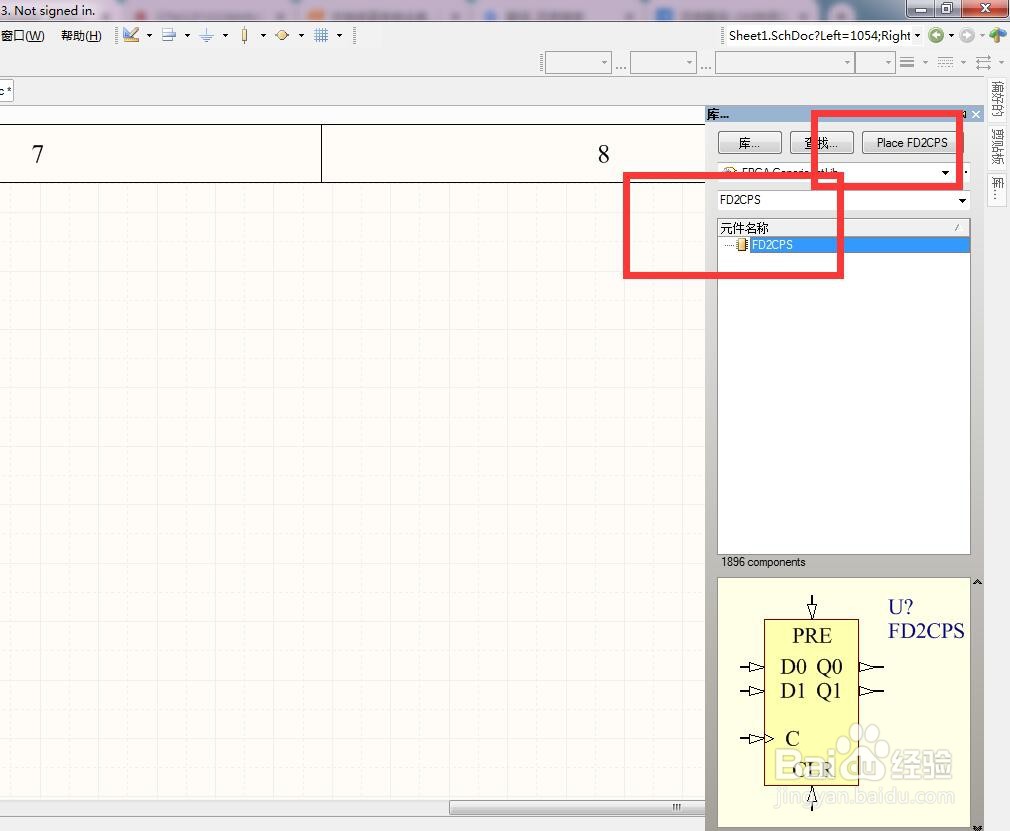Sort by 元件名称 column header

pyautogui.click(x=843, y=227)
